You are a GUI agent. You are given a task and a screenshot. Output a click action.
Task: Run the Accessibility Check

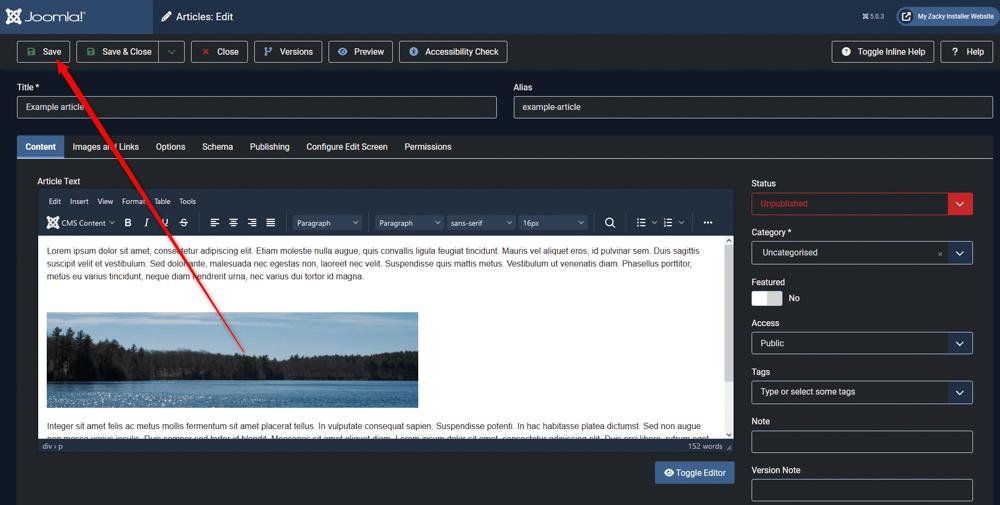(x=453, y=52)
